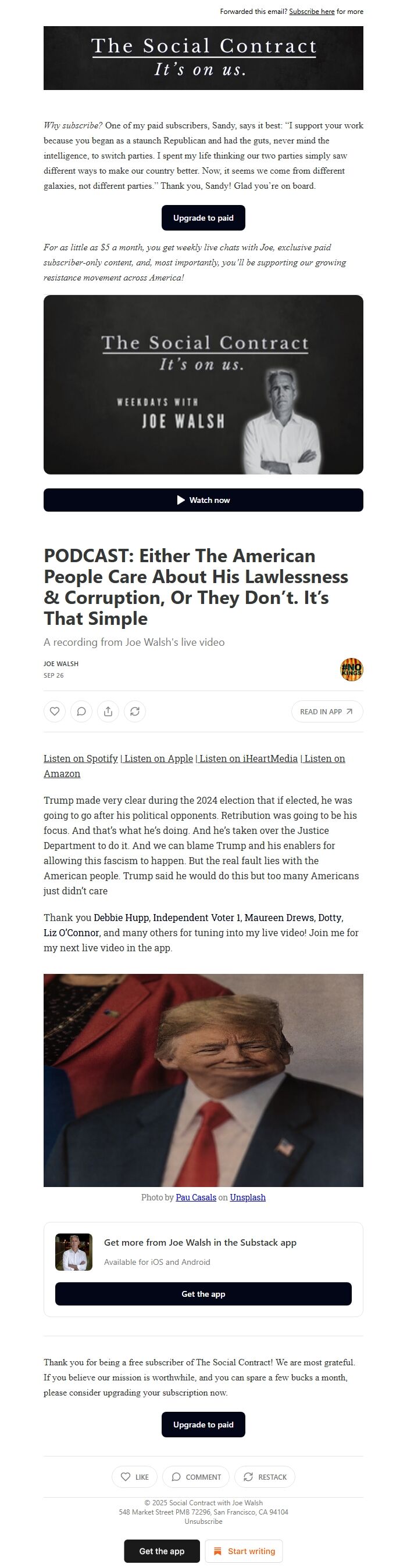Click the footer COMMENT button

(x=196, y=1477)
